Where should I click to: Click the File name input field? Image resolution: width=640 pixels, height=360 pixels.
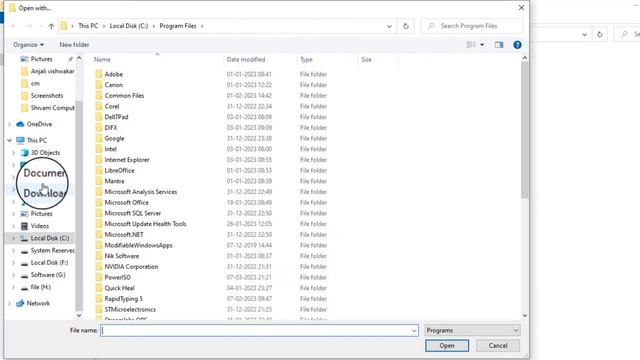pos(260,330)
